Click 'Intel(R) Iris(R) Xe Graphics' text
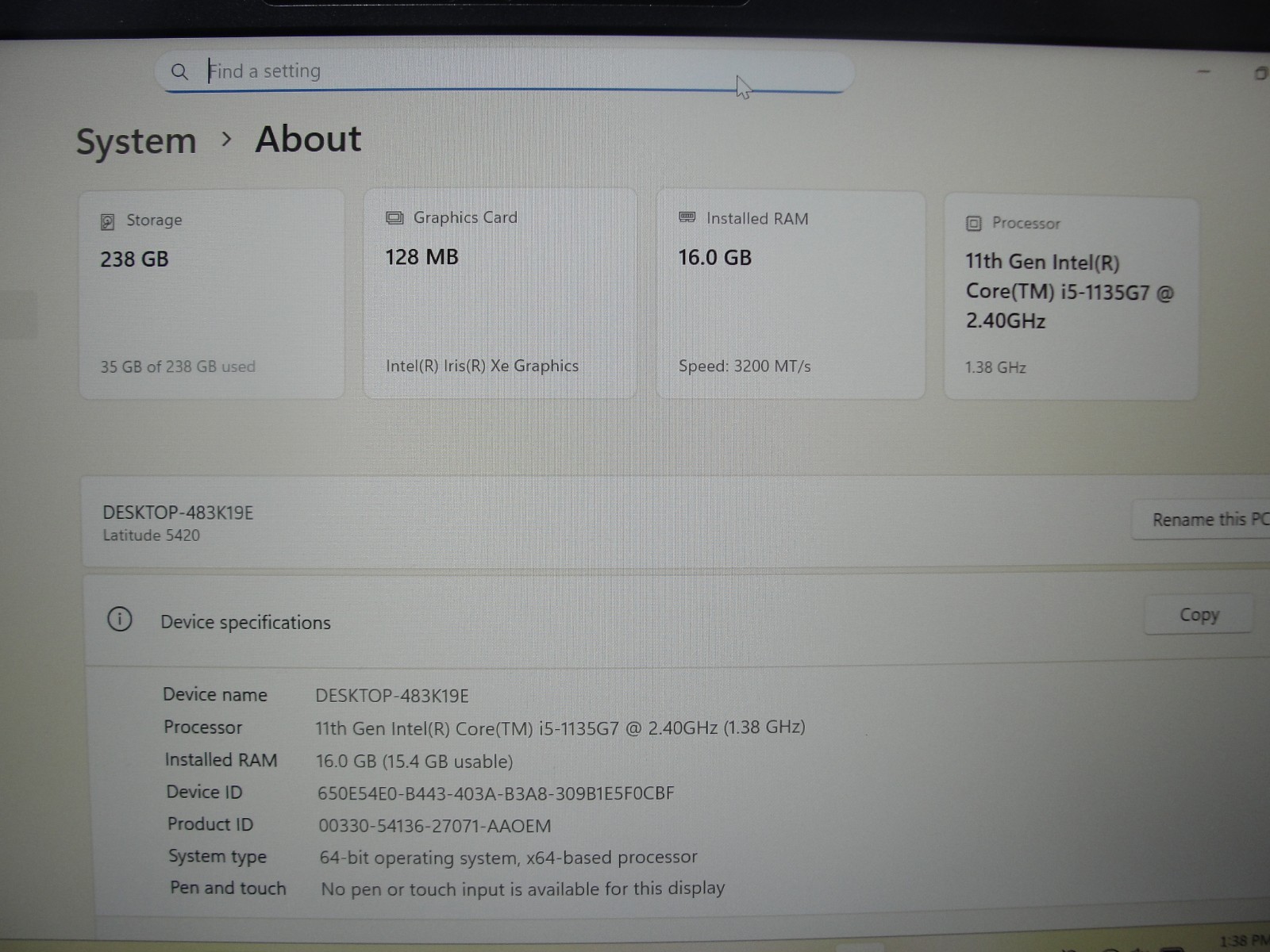1270x952 pixels. tap(482, 366)
